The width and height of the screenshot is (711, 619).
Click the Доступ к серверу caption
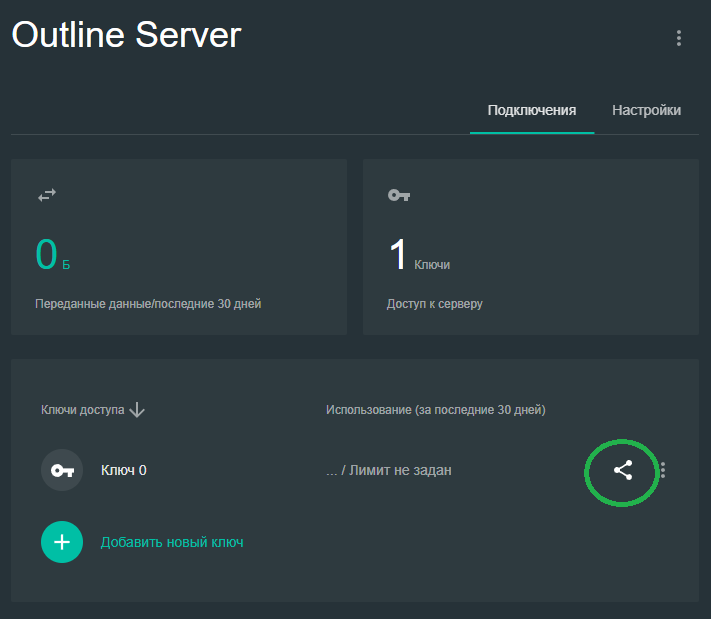pos(434,303)
